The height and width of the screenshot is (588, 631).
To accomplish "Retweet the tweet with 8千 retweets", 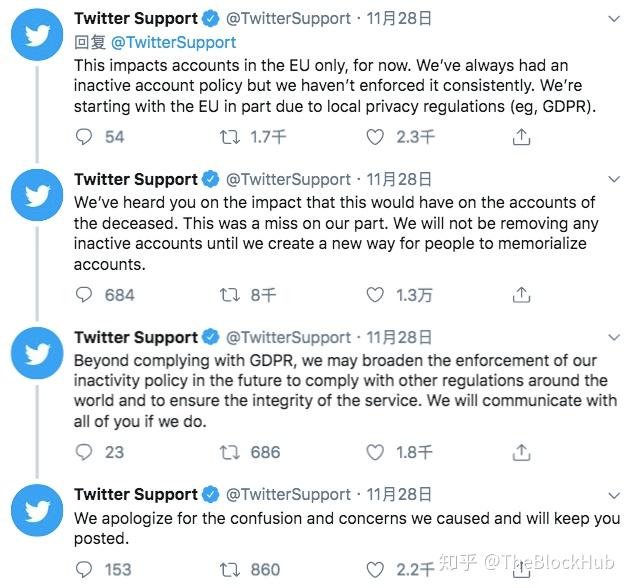I will tap(230, 295).
